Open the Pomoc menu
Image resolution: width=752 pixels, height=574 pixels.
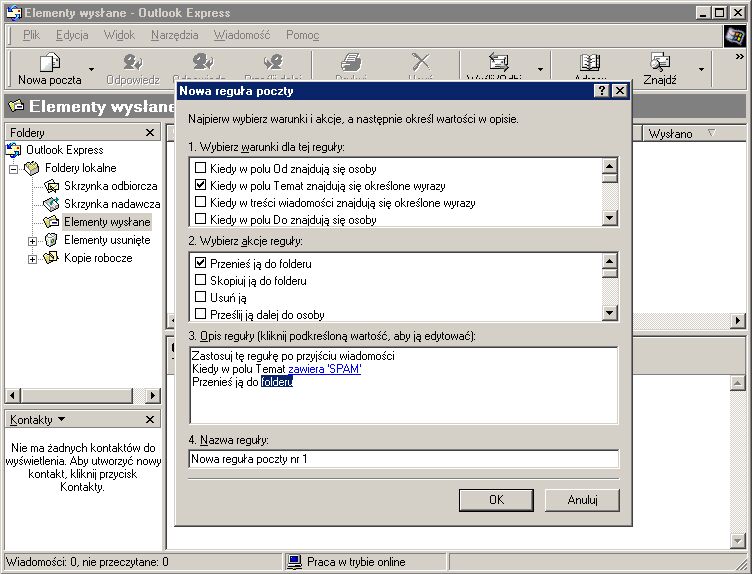302,35
